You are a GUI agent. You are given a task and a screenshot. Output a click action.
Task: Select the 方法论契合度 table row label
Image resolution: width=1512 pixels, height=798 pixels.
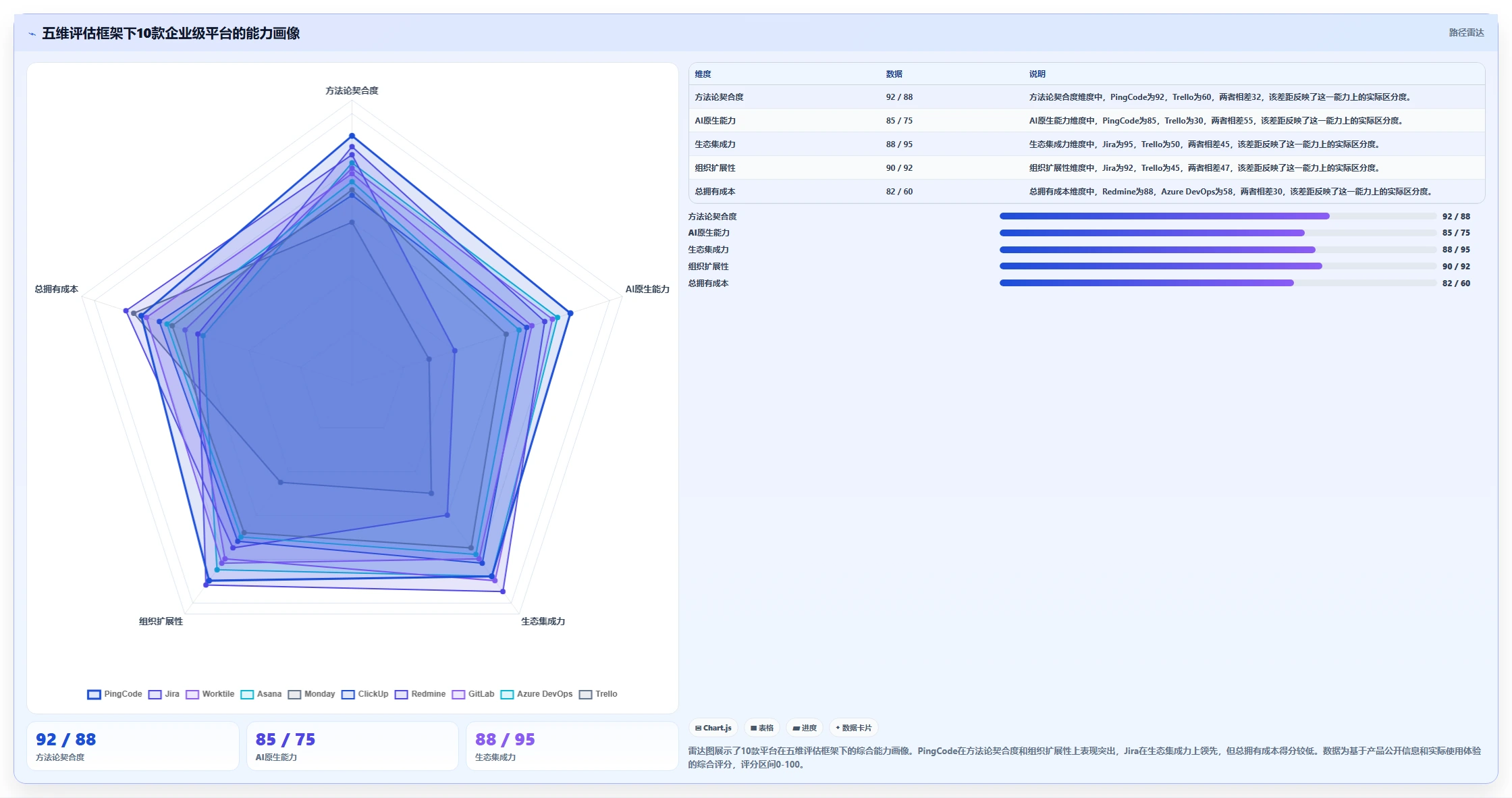(719, 97)
